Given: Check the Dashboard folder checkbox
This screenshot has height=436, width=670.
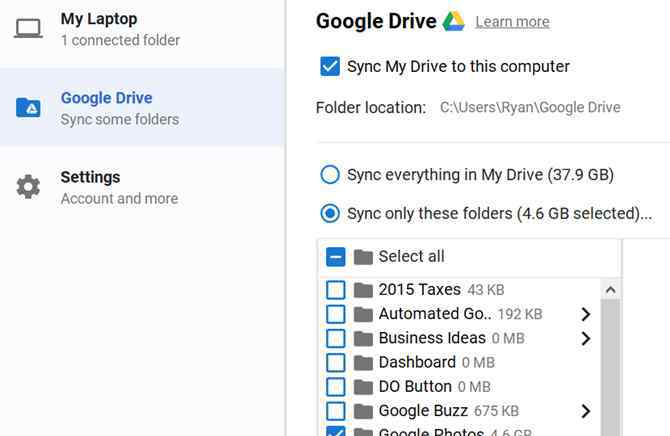Looking at the screenshot, I should 335,363.
